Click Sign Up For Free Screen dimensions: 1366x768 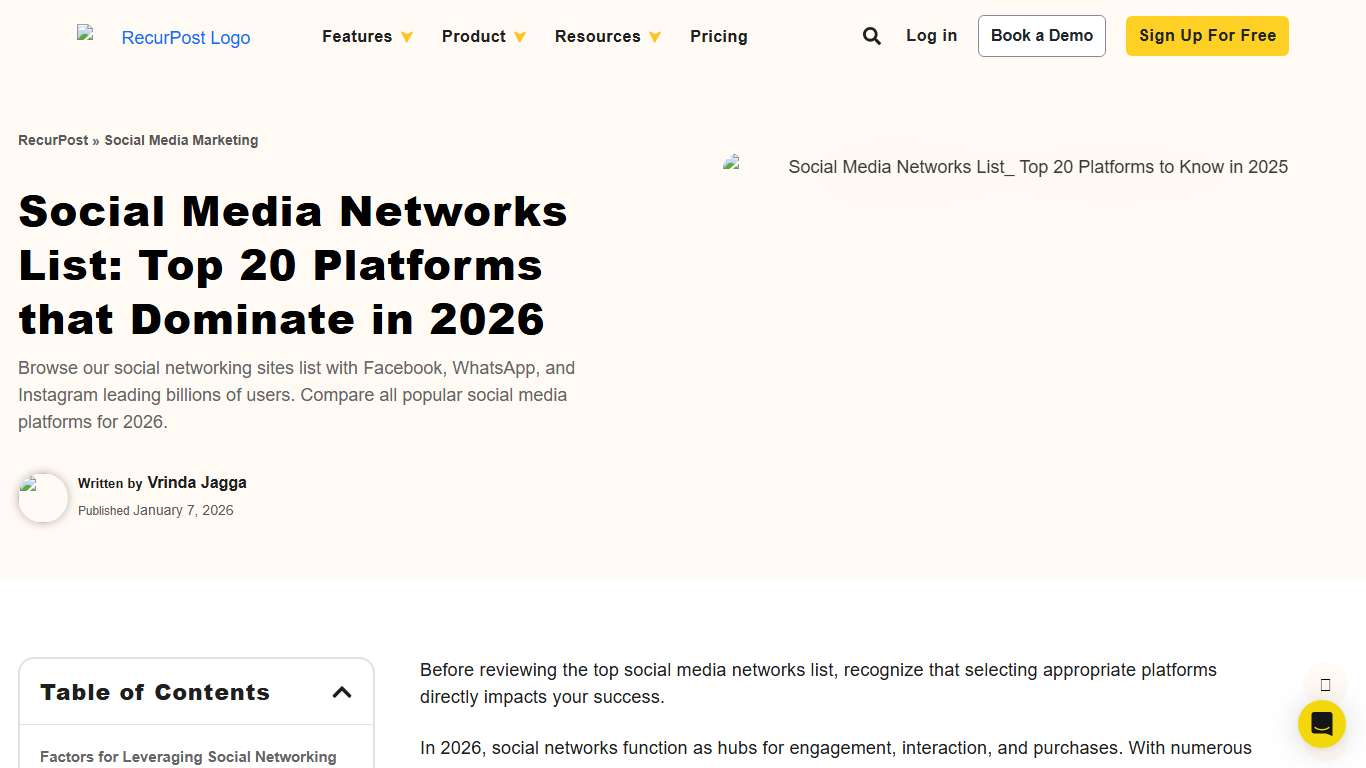tap(1206, 35)
